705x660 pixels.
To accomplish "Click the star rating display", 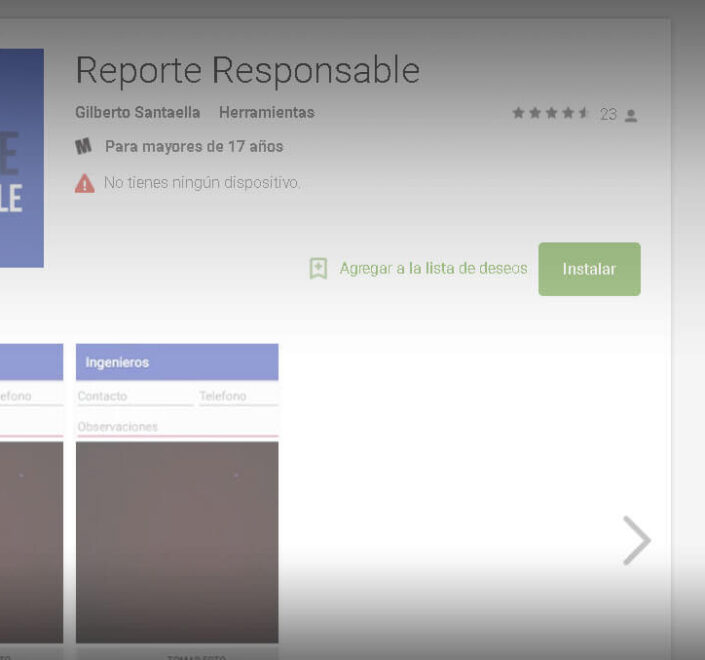I will [x=550, y=113].
